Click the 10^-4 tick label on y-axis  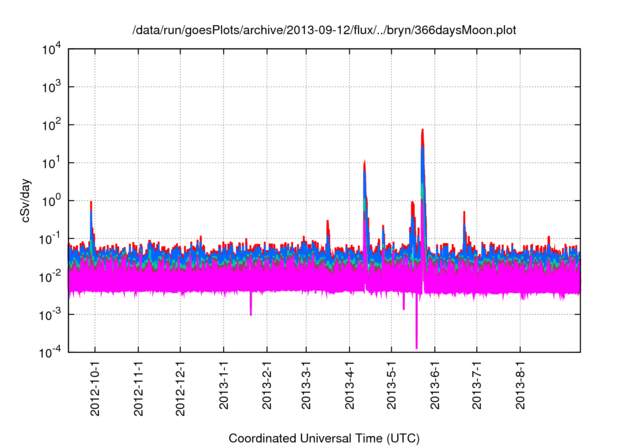[x=50, y=352]
